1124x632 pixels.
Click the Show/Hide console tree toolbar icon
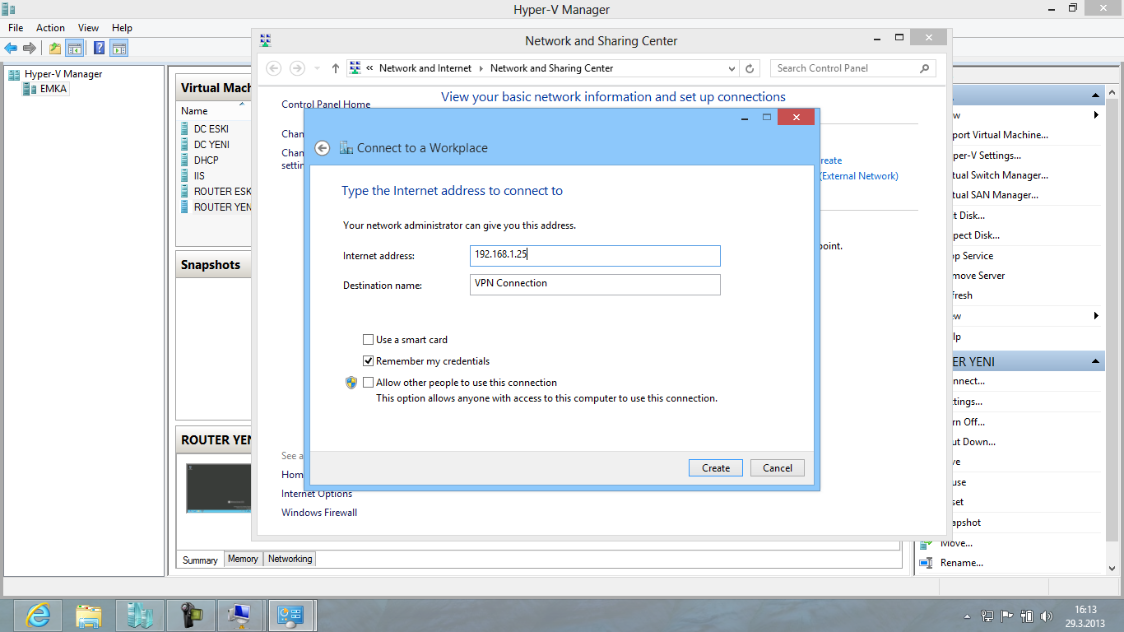75,48
